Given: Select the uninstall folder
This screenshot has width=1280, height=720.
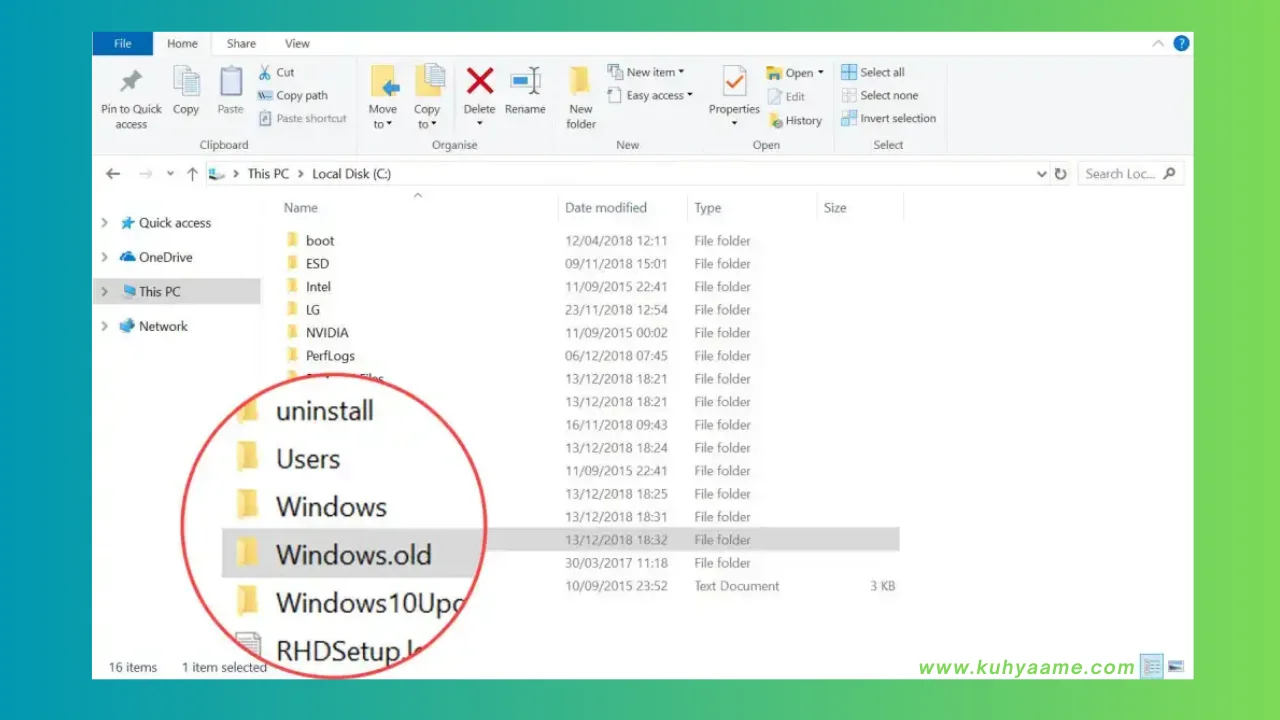Looking at the screenshot, I should coord(324,411).
